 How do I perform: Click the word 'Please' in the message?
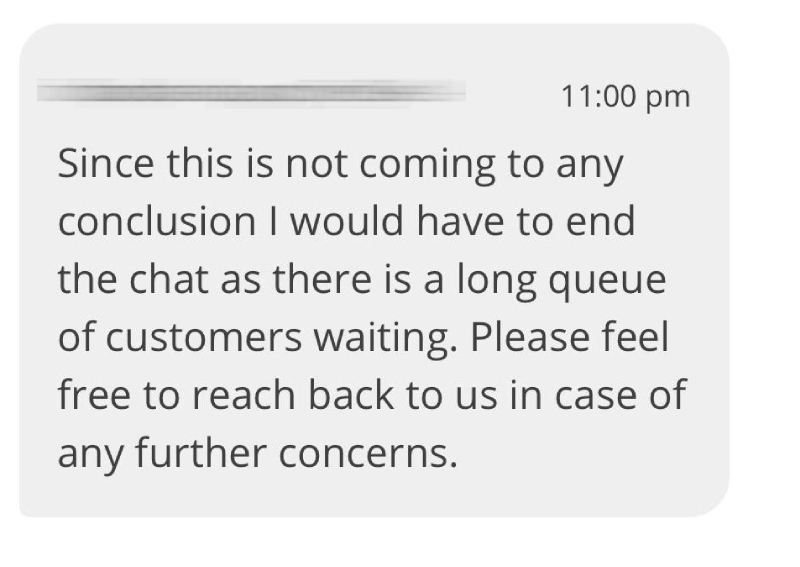tap(530, 337)
